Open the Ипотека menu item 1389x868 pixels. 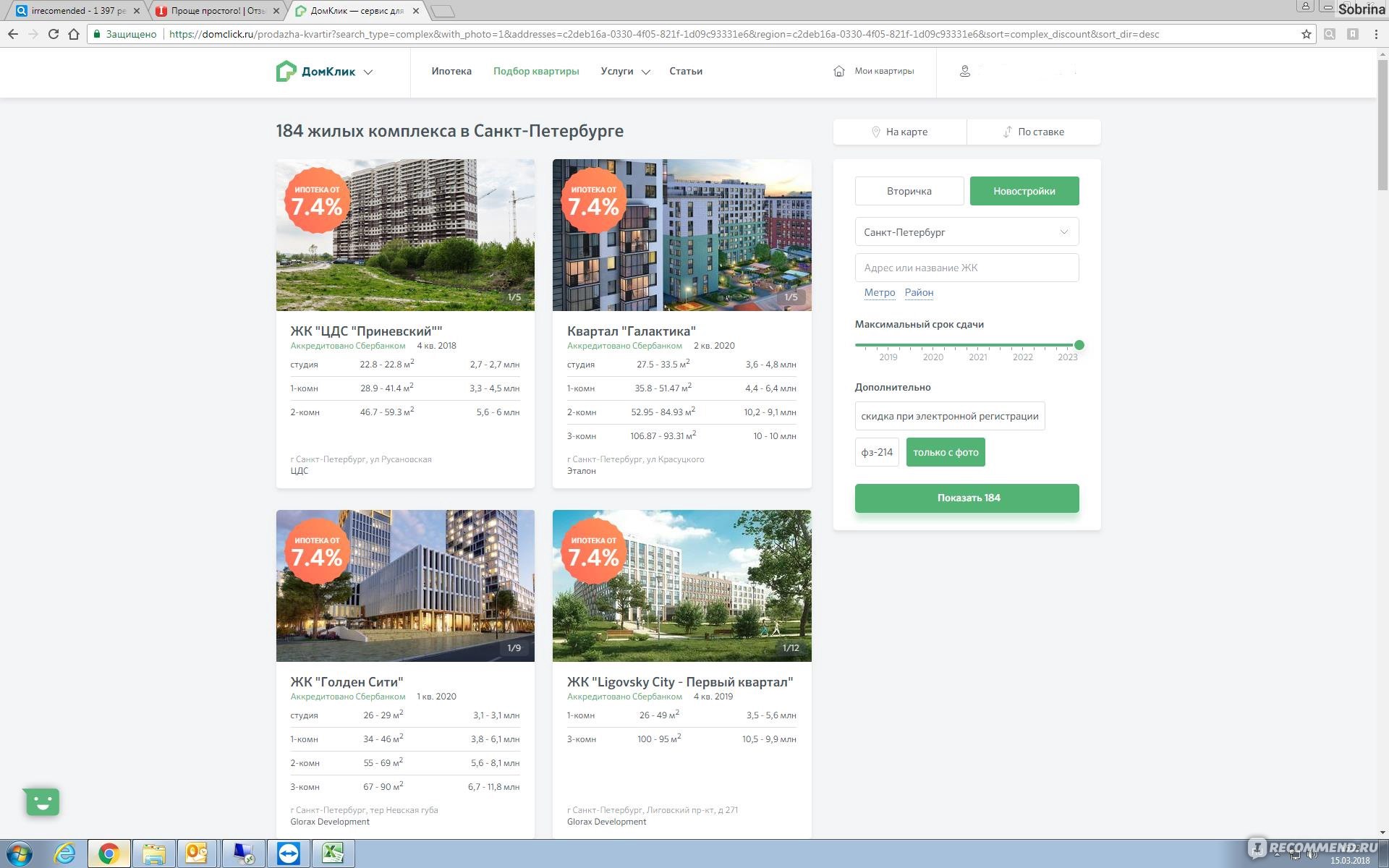[451, 71]
